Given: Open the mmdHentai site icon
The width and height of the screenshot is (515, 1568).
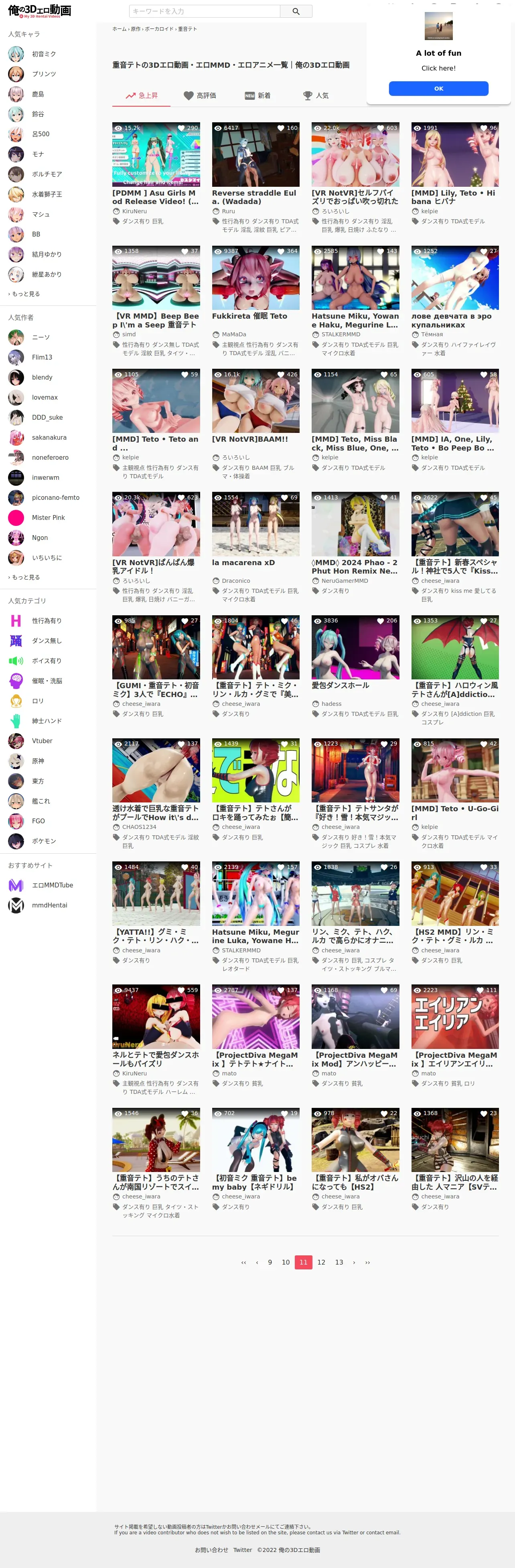Looking at the screenshot, I should click(16, 906).
